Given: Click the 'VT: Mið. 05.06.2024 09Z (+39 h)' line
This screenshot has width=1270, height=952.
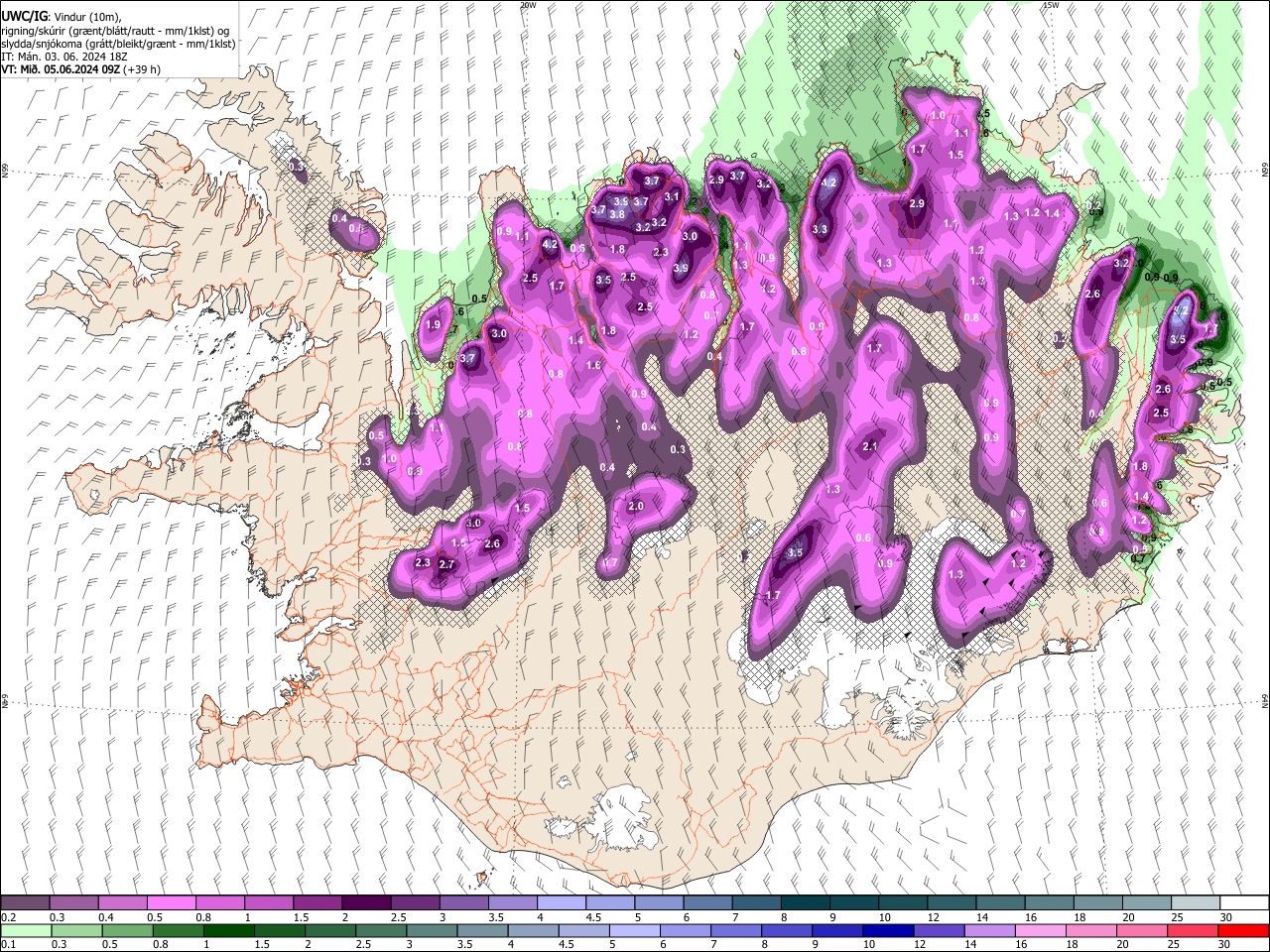Looking at the screenshot, I should tap(81, 69).
